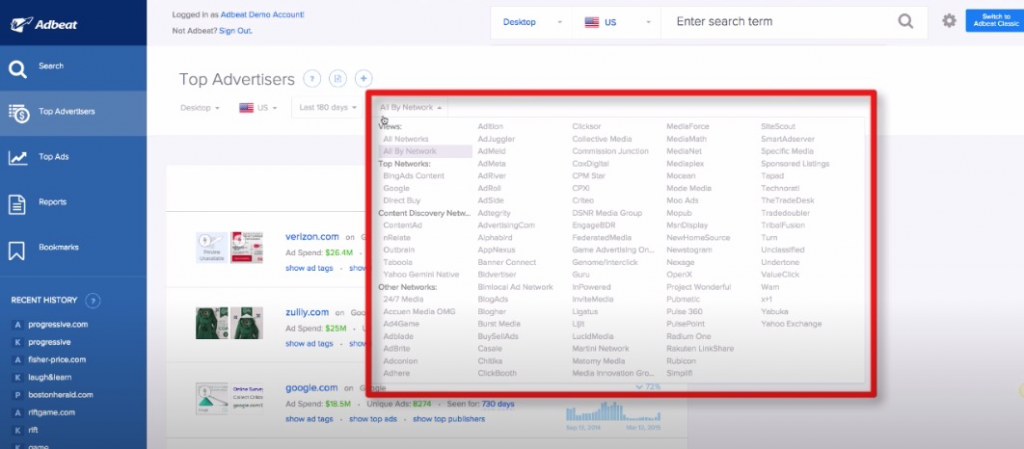Open zulily.com advertiser link
1024x449 pixels.
[x=307, y=313]
